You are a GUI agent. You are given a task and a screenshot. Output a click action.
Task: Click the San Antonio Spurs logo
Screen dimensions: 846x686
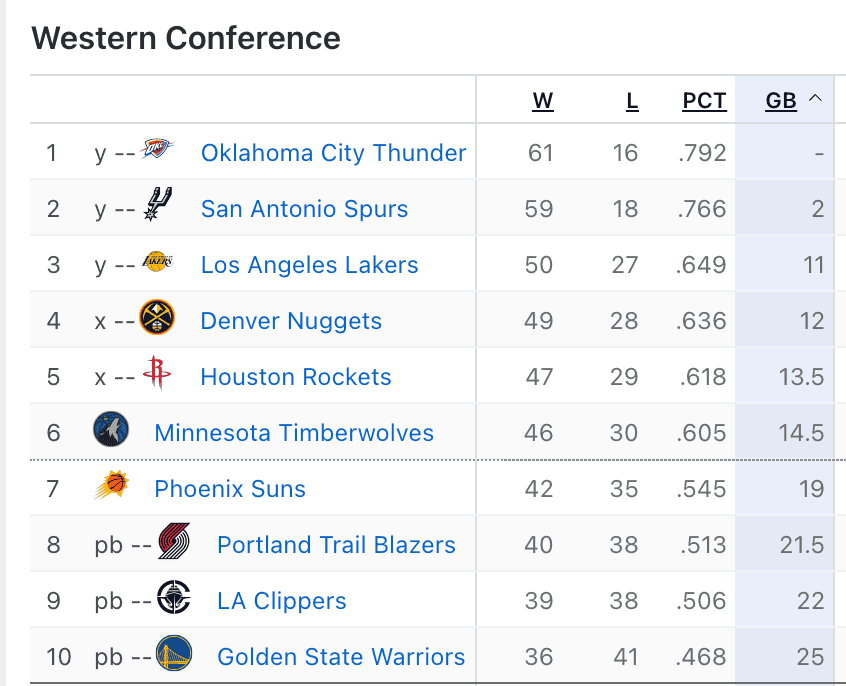coord(158,206)
